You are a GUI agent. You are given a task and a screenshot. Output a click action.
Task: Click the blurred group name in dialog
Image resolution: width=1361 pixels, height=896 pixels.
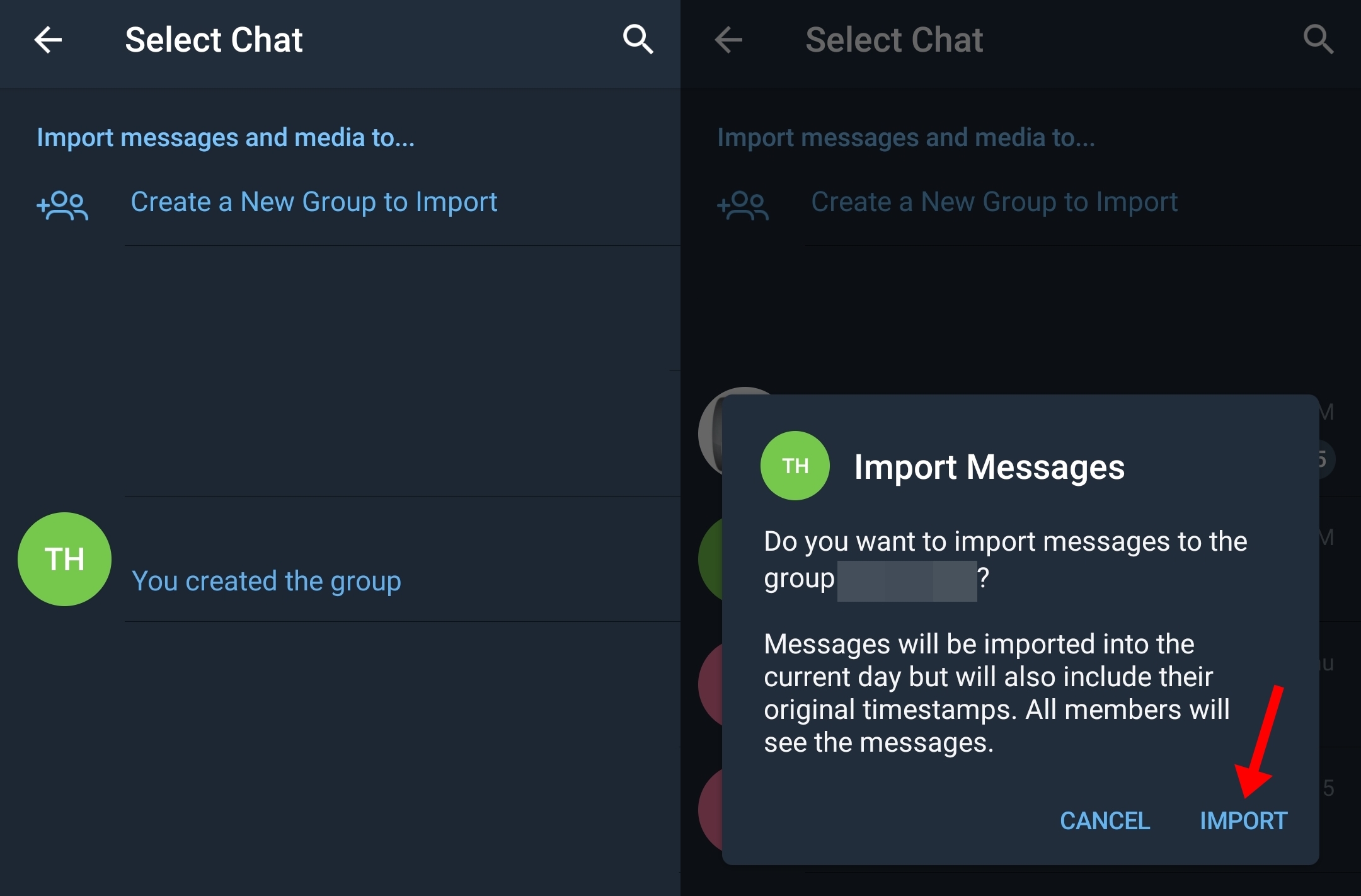coord(907,580)
